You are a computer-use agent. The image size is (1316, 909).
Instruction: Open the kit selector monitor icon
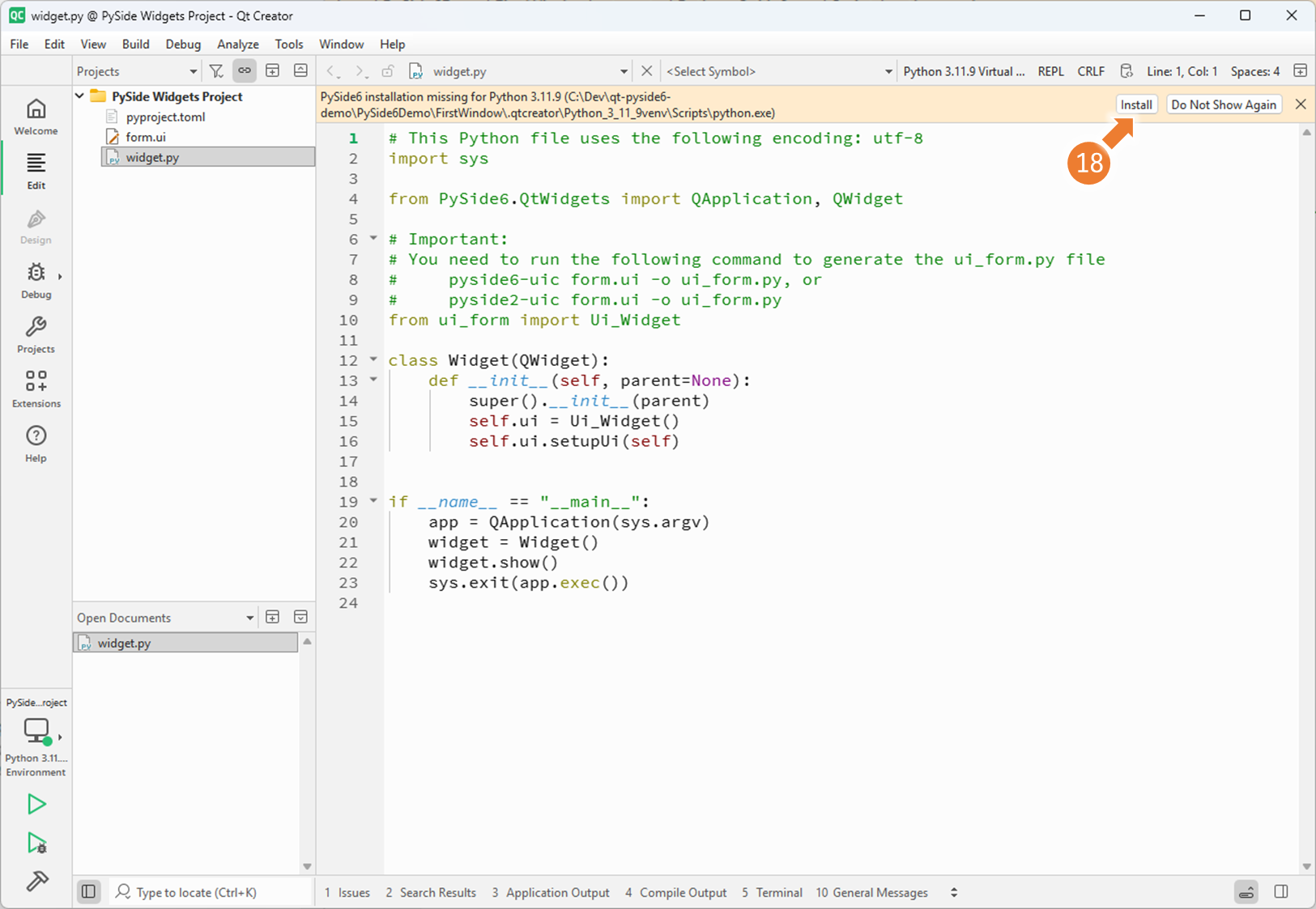(36, 731)
